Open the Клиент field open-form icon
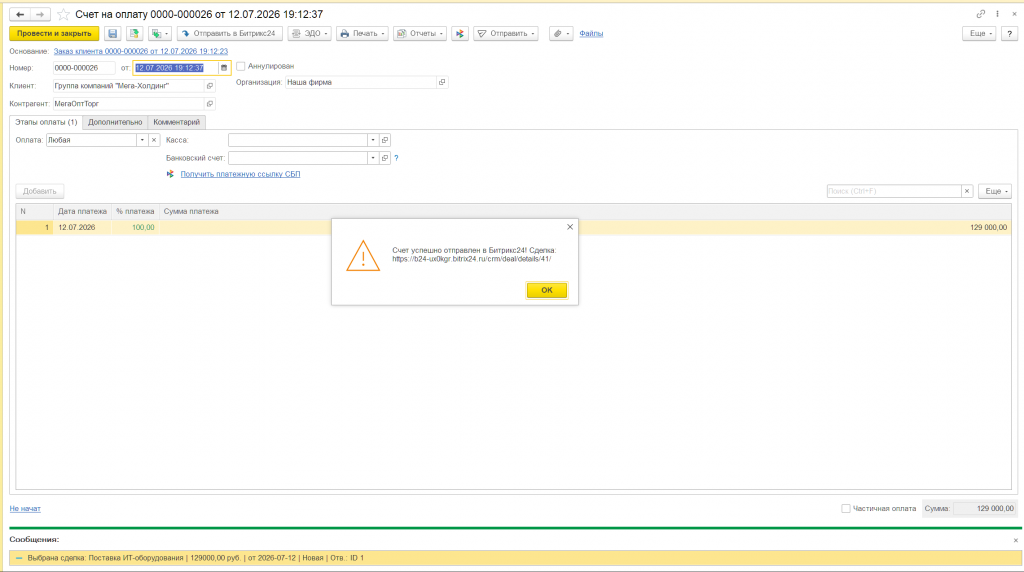This screenshot has height=572, width=1024. [210, 86]
